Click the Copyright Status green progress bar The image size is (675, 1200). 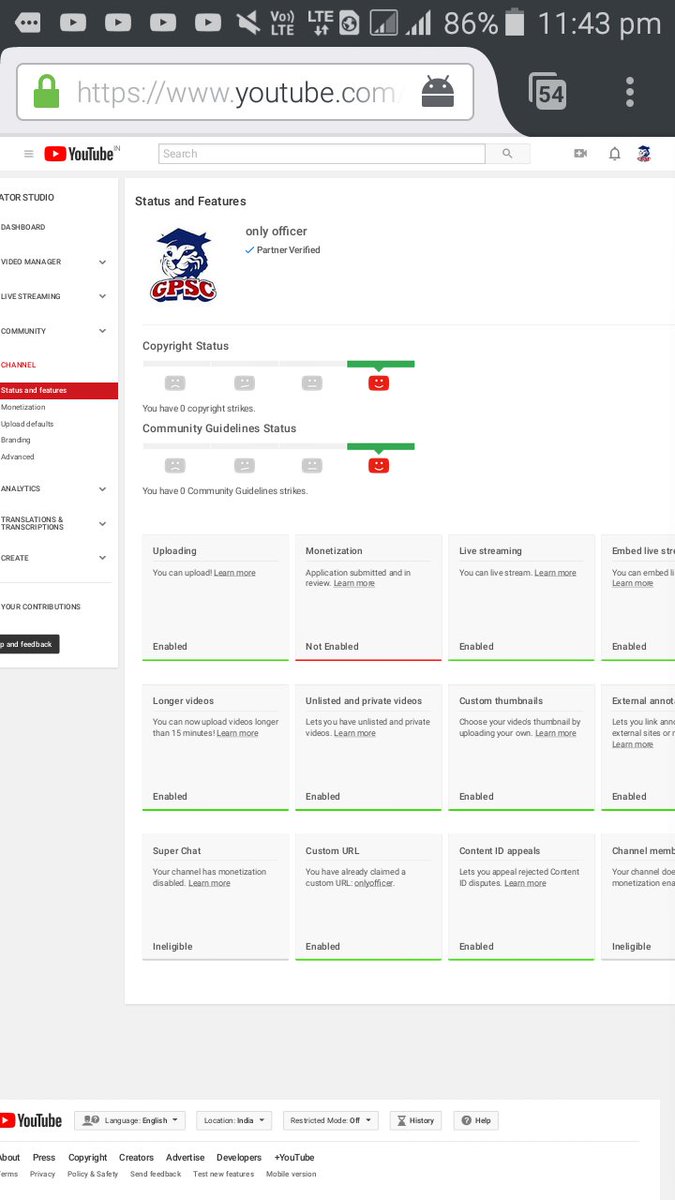click(380, 365)
